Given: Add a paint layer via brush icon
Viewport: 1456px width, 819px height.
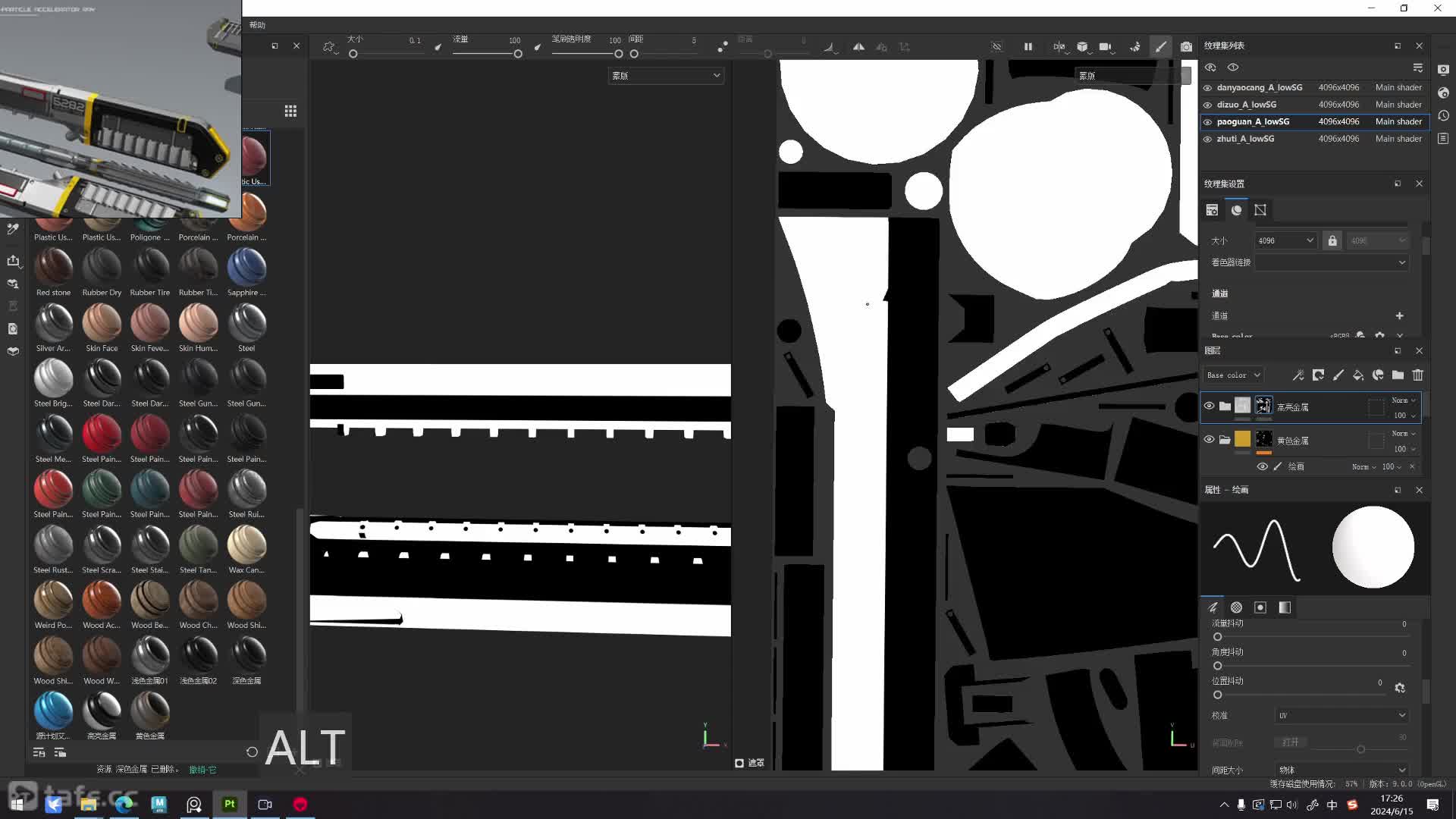Looking at the screenshot, I should [x=1338, y=375].
